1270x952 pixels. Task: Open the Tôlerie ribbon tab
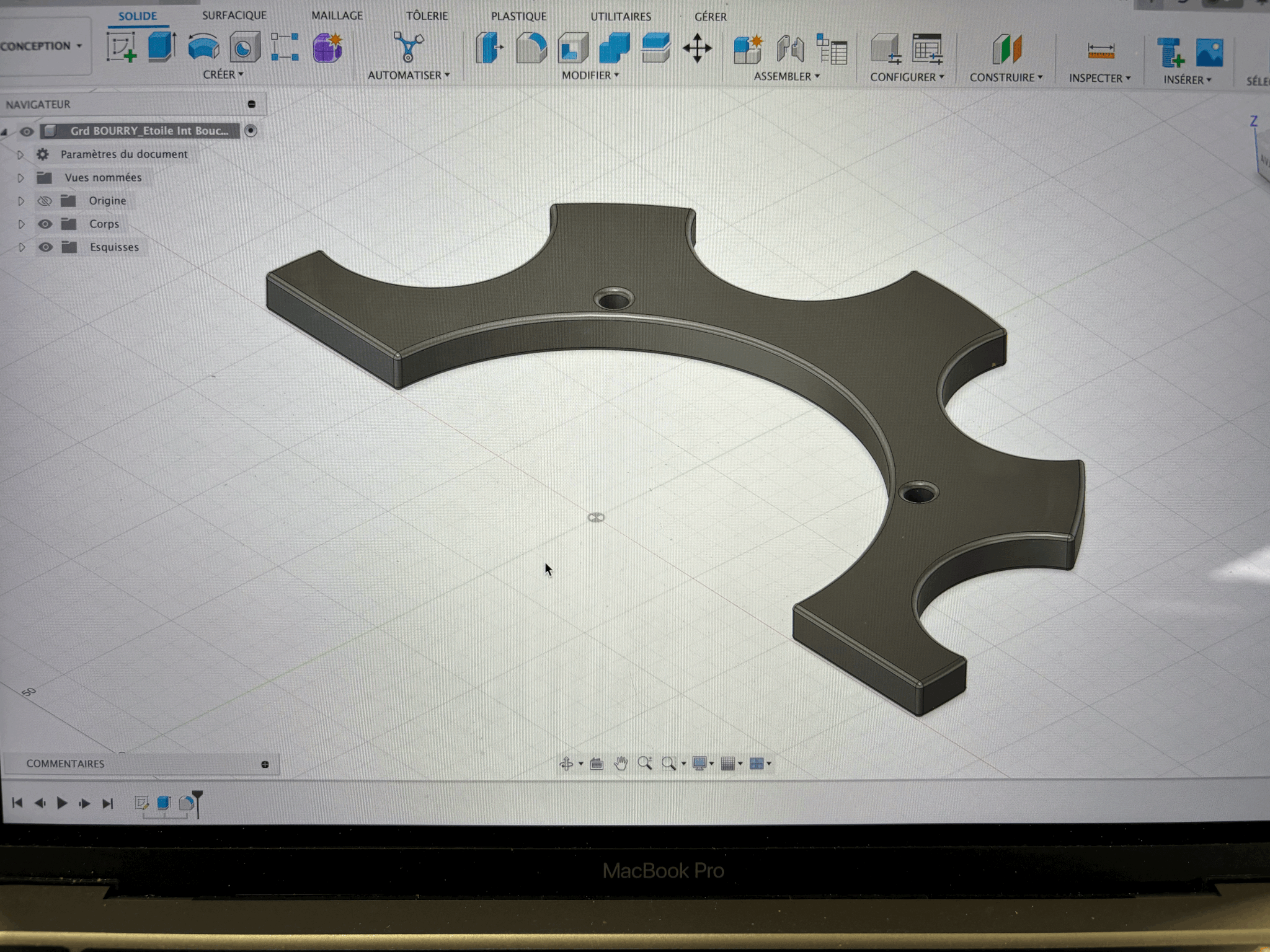pos(427,15)
